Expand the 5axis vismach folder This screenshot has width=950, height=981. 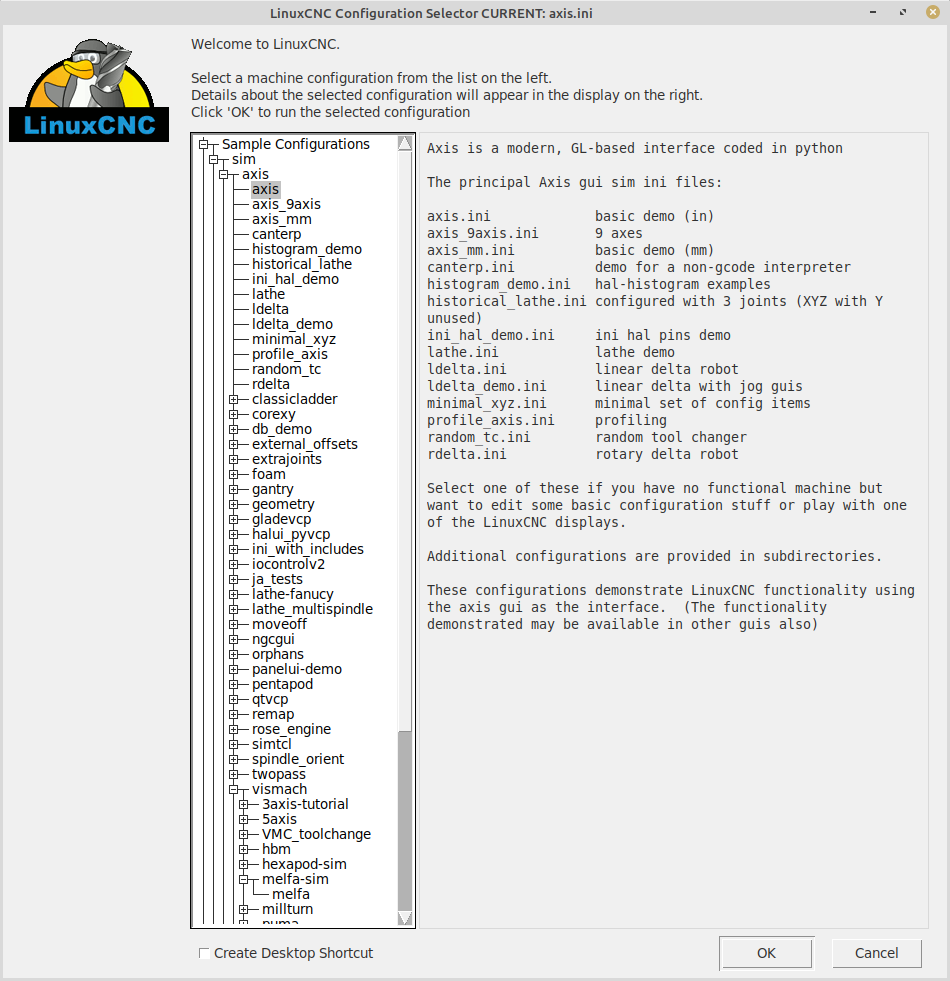(x=243, y=820)
